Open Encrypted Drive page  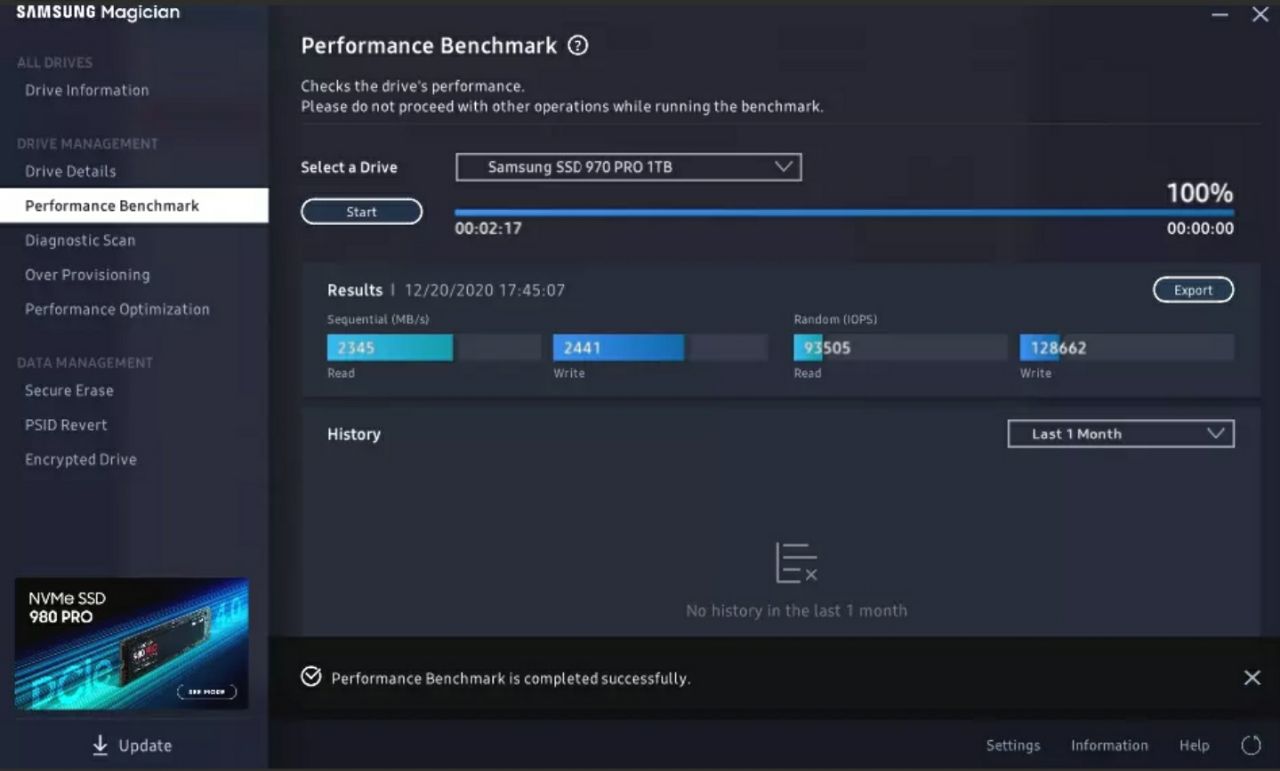[x=81, y=459]
